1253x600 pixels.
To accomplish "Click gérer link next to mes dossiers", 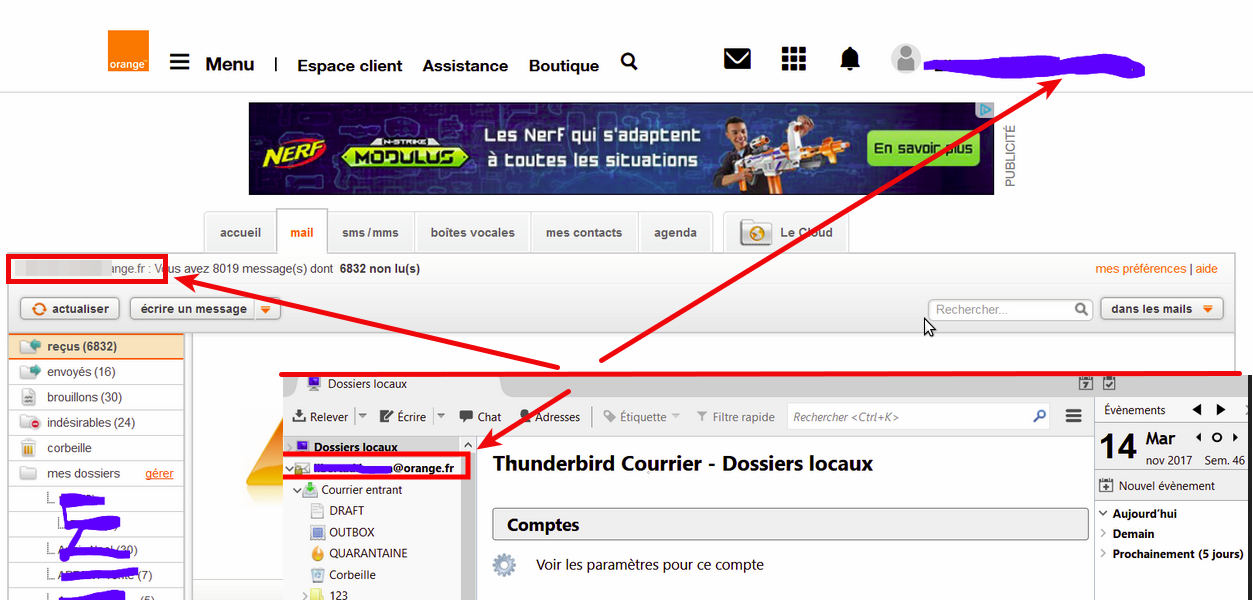I will pyautogui.click(x=159, y=474).
